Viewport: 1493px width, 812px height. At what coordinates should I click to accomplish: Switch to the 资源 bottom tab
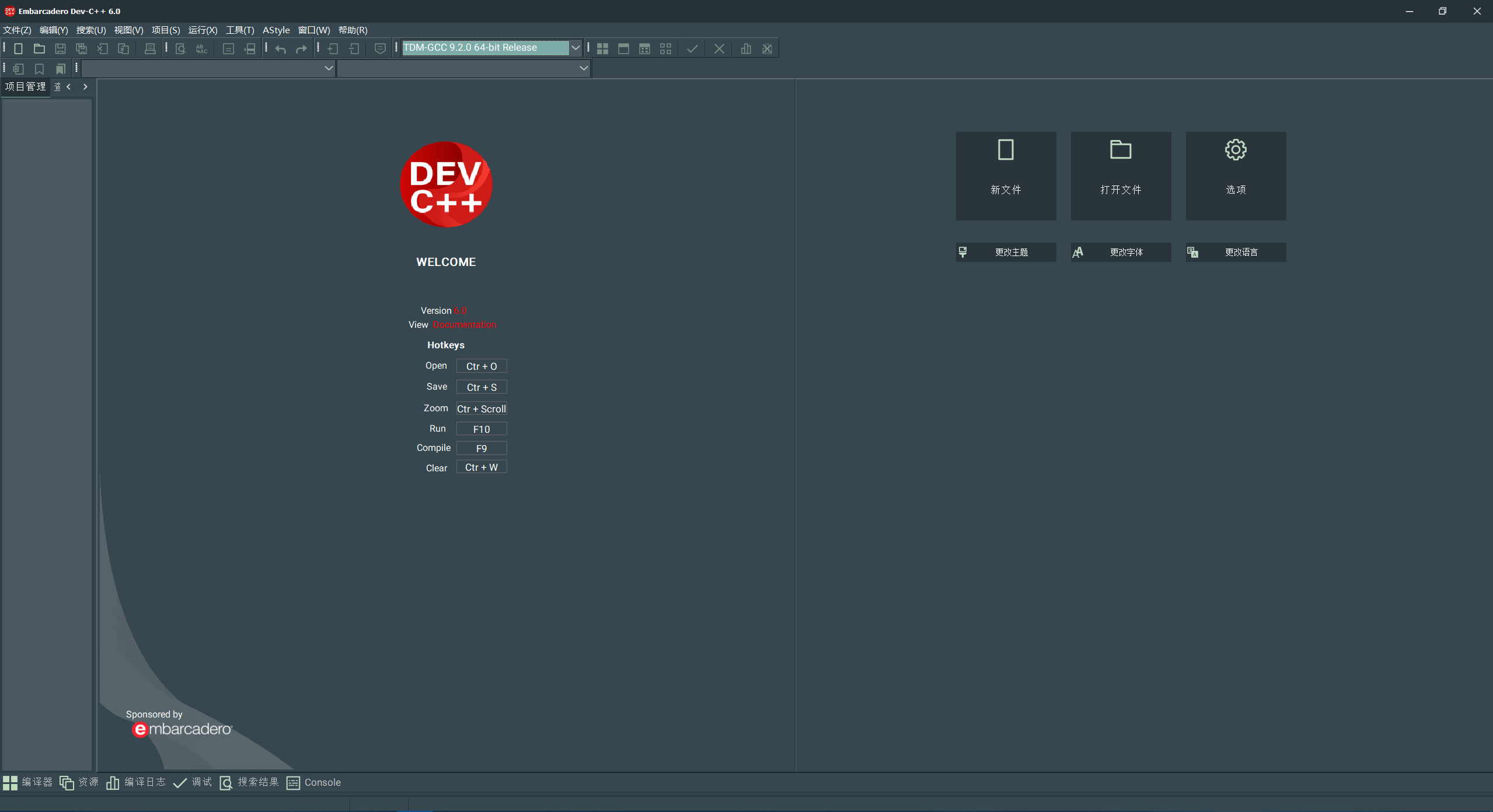pos(79,783)
